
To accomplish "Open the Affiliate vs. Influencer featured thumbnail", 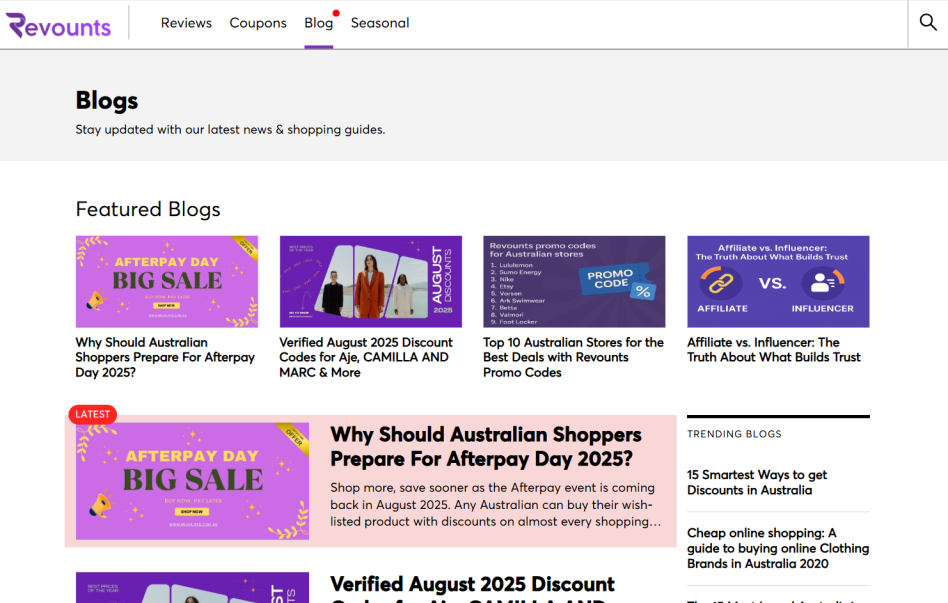I will (778, 282).
